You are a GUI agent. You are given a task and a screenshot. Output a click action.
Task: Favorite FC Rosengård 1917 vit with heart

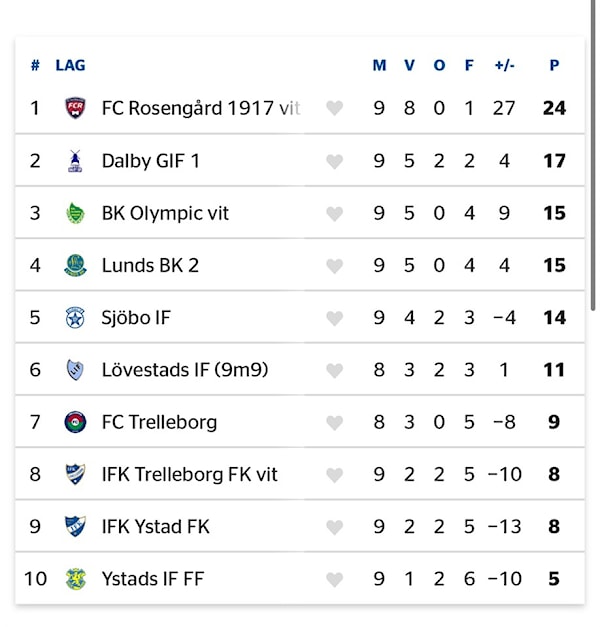[x=335, y=108]
